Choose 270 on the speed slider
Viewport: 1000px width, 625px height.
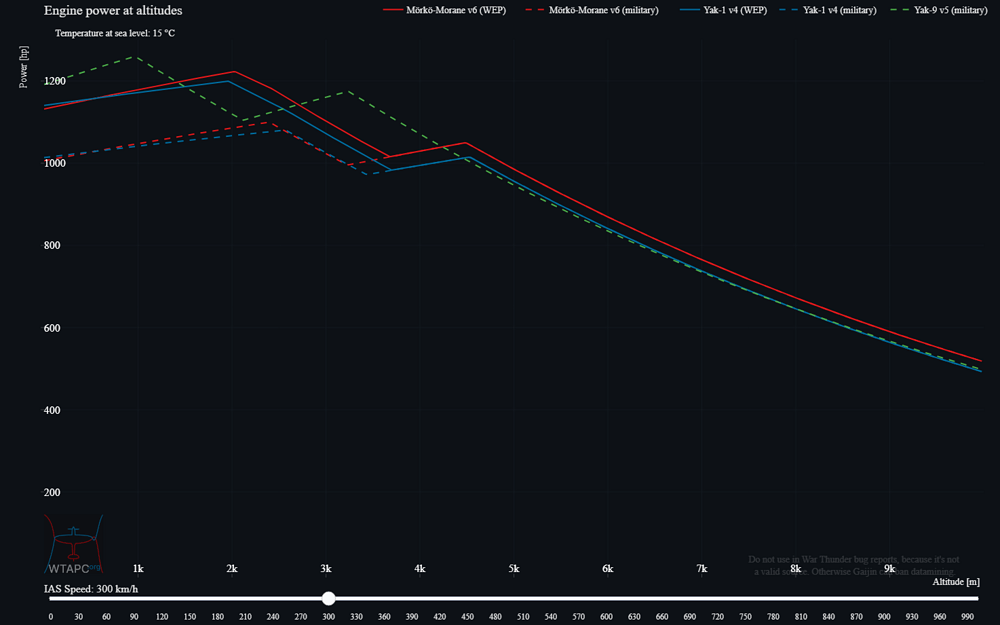[x=301, y=617]
